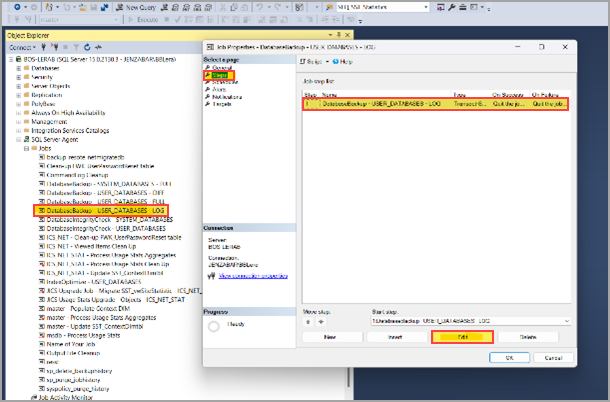Click the pin icon on Object Explorer header
Screen dimensions: 610x402
[x=339, y=35]
